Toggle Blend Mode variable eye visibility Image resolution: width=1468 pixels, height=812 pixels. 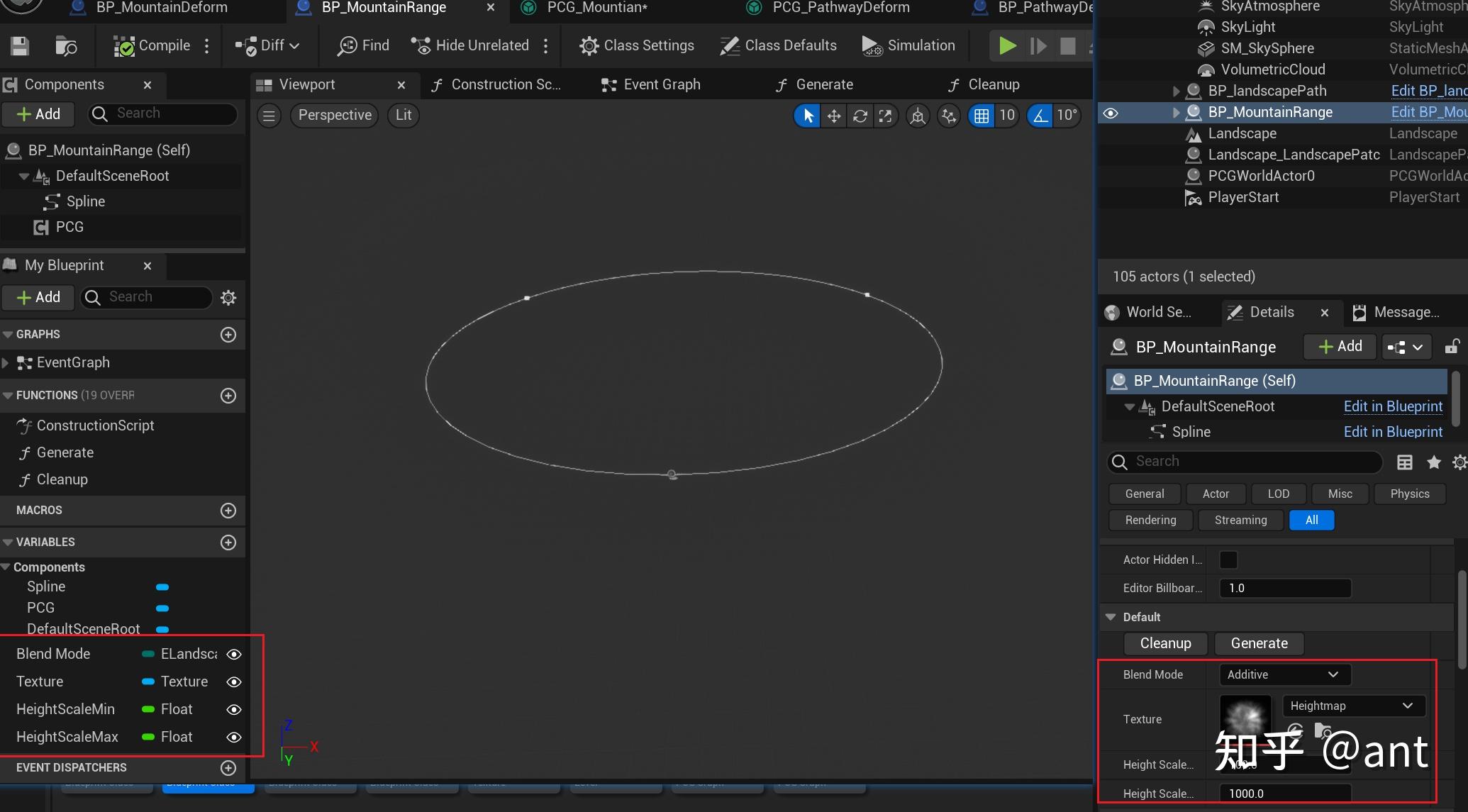[x=234, y=655]
